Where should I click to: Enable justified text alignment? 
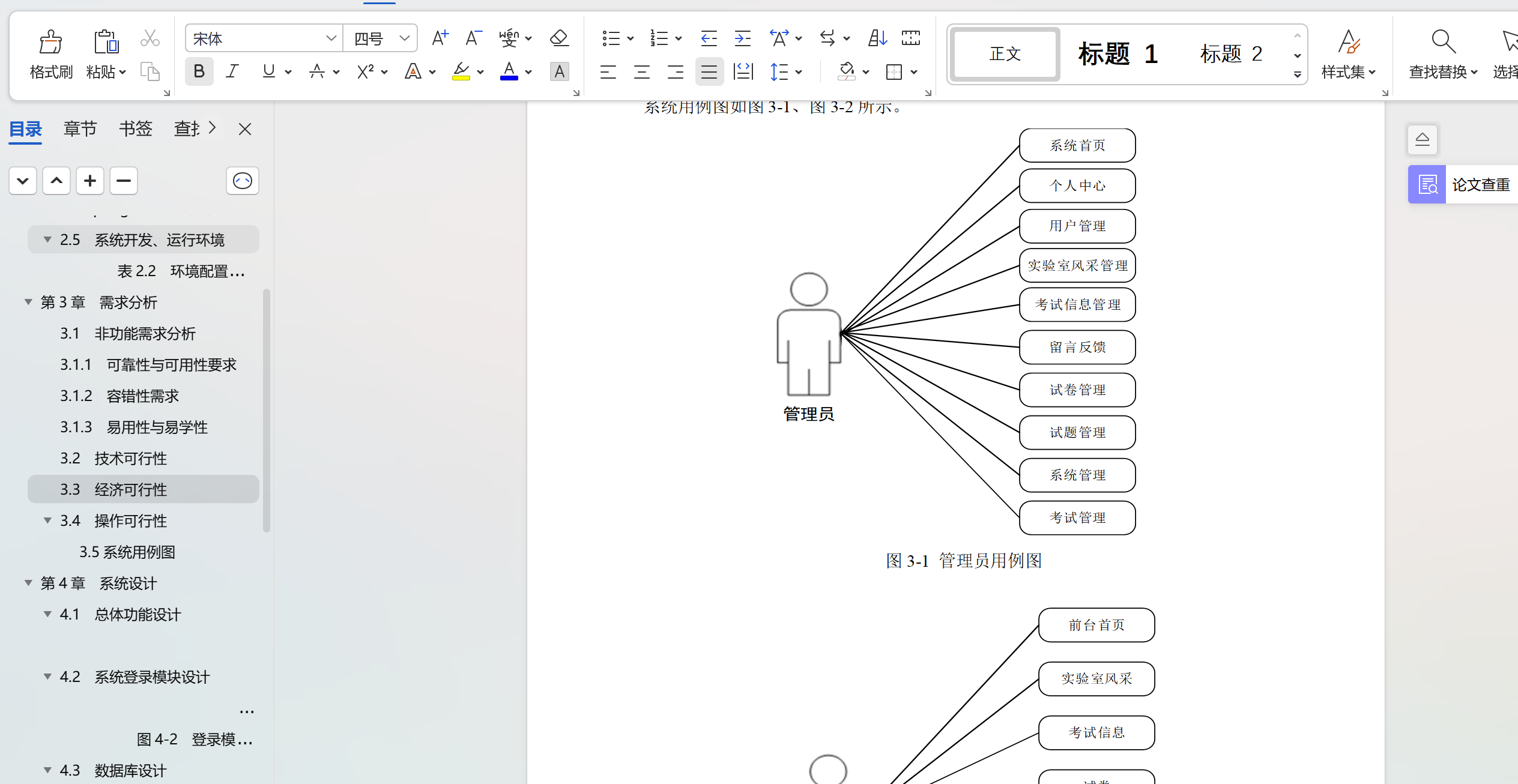click(x=709, y=72)
